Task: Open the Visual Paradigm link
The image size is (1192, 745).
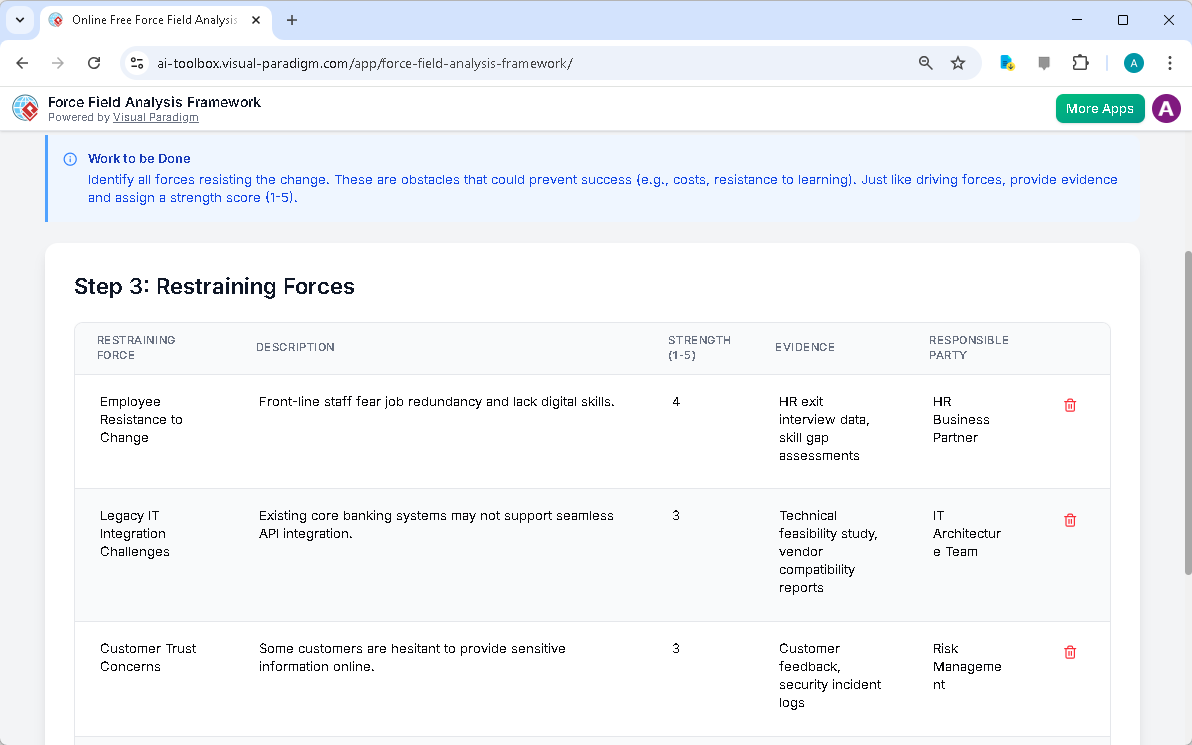Action: [155, 116]
